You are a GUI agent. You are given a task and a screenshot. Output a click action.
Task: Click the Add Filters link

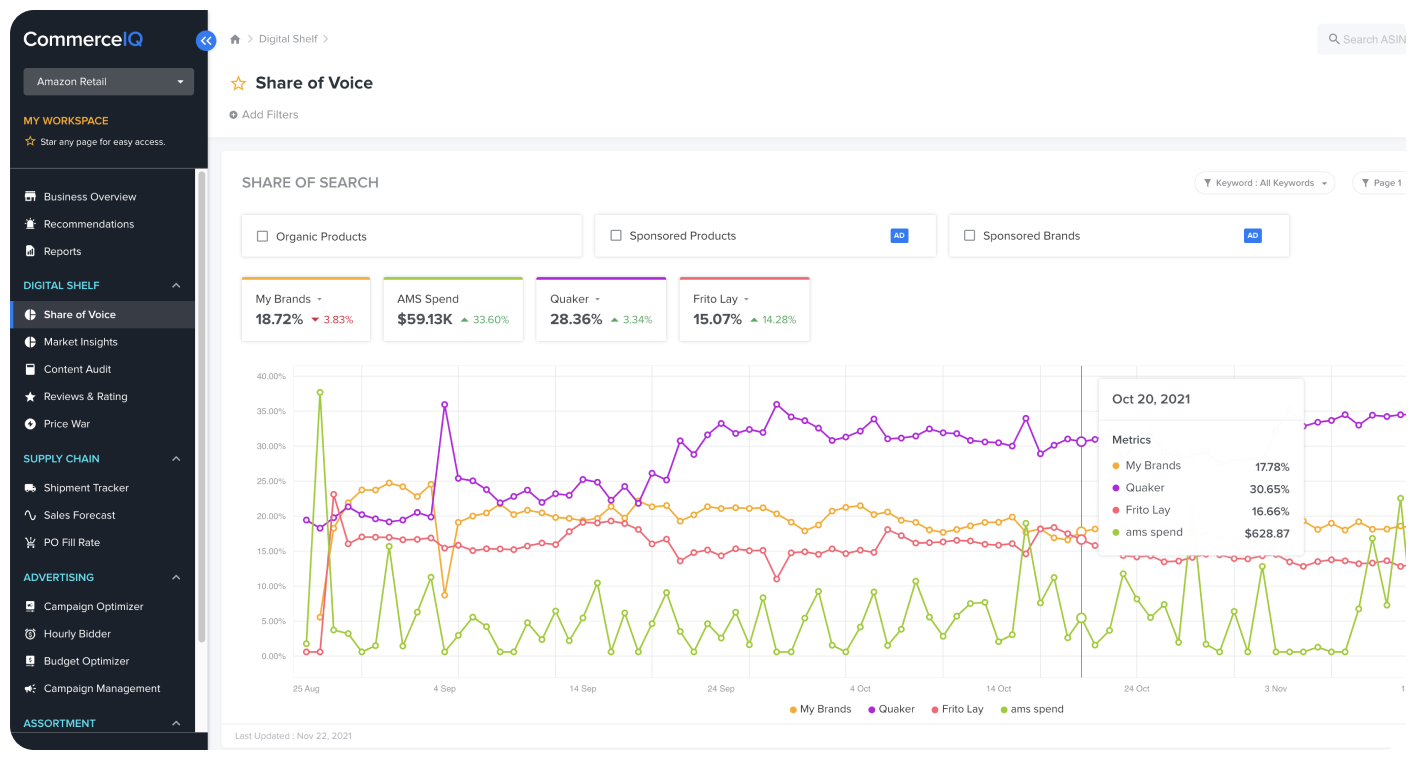(270, 115)
